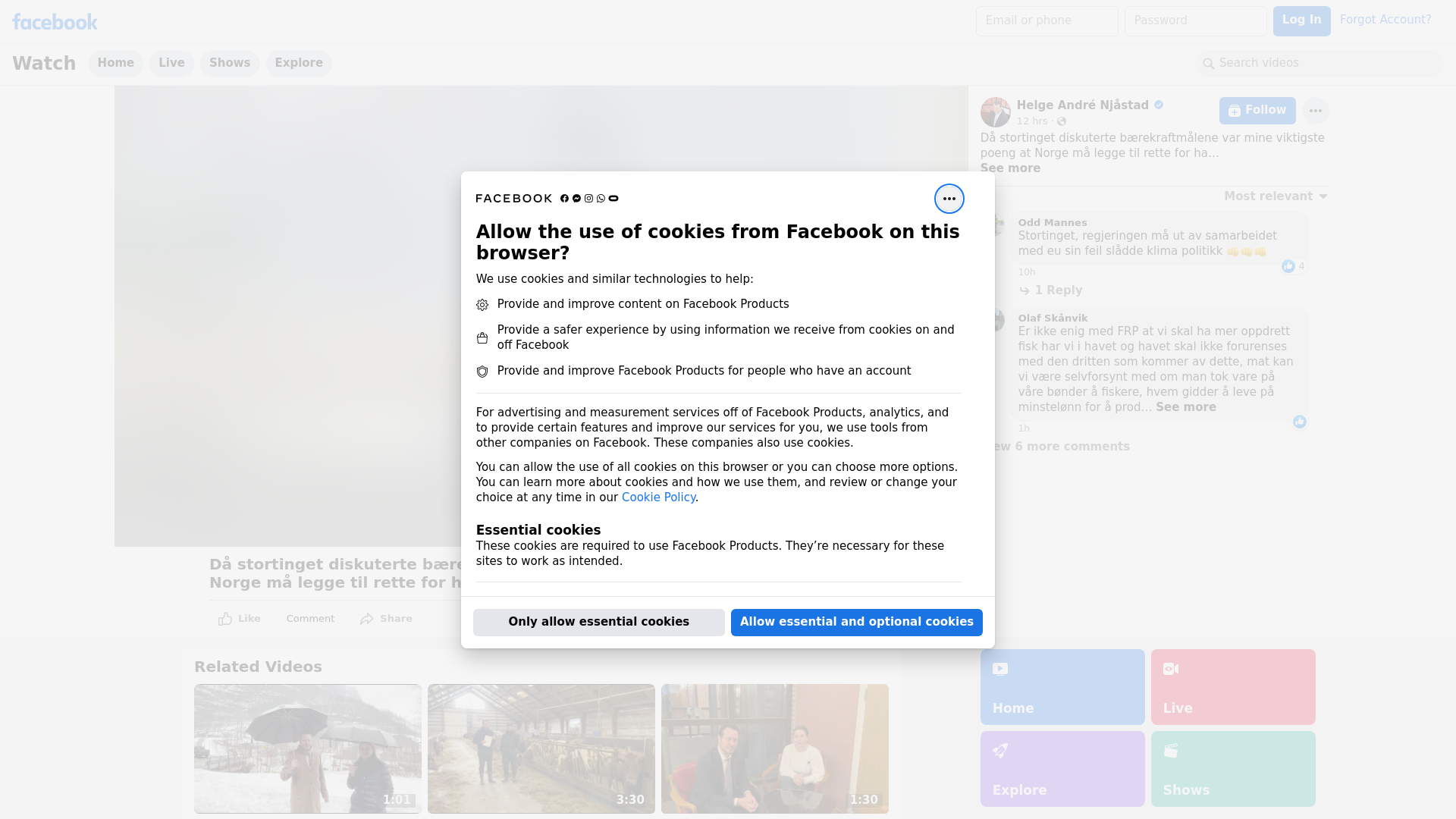Screen dimensions: 1456x819
Task: Open the Shows tab in Watch
Action: pos(230,63)
